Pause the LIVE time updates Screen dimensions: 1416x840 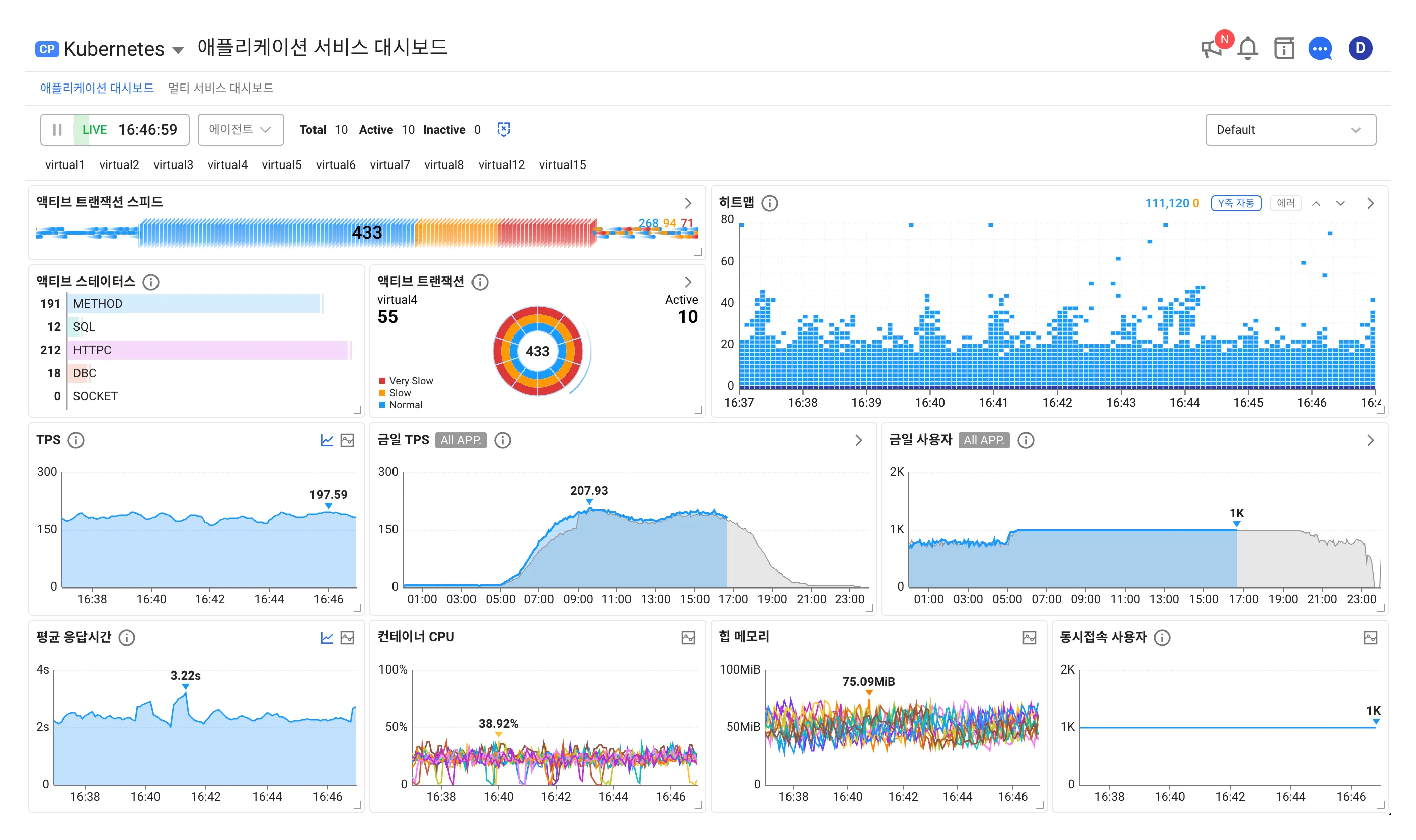(x=57, y=130)
